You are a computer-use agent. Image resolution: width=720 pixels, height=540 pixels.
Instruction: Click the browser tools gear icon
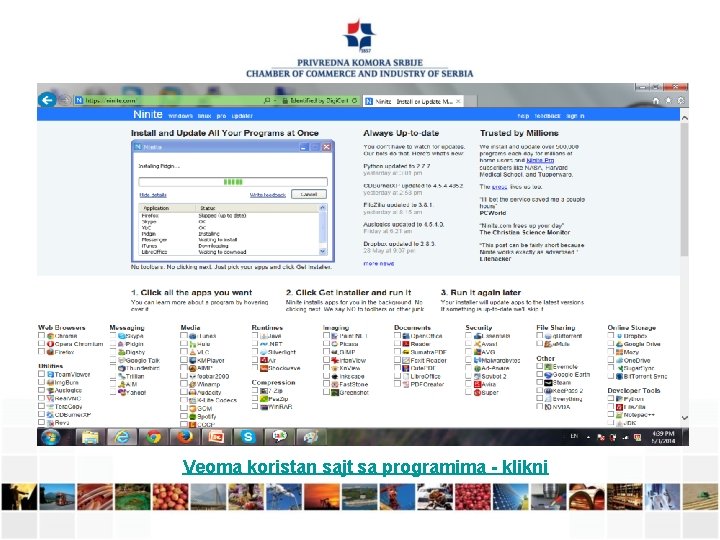pos(681,101)
